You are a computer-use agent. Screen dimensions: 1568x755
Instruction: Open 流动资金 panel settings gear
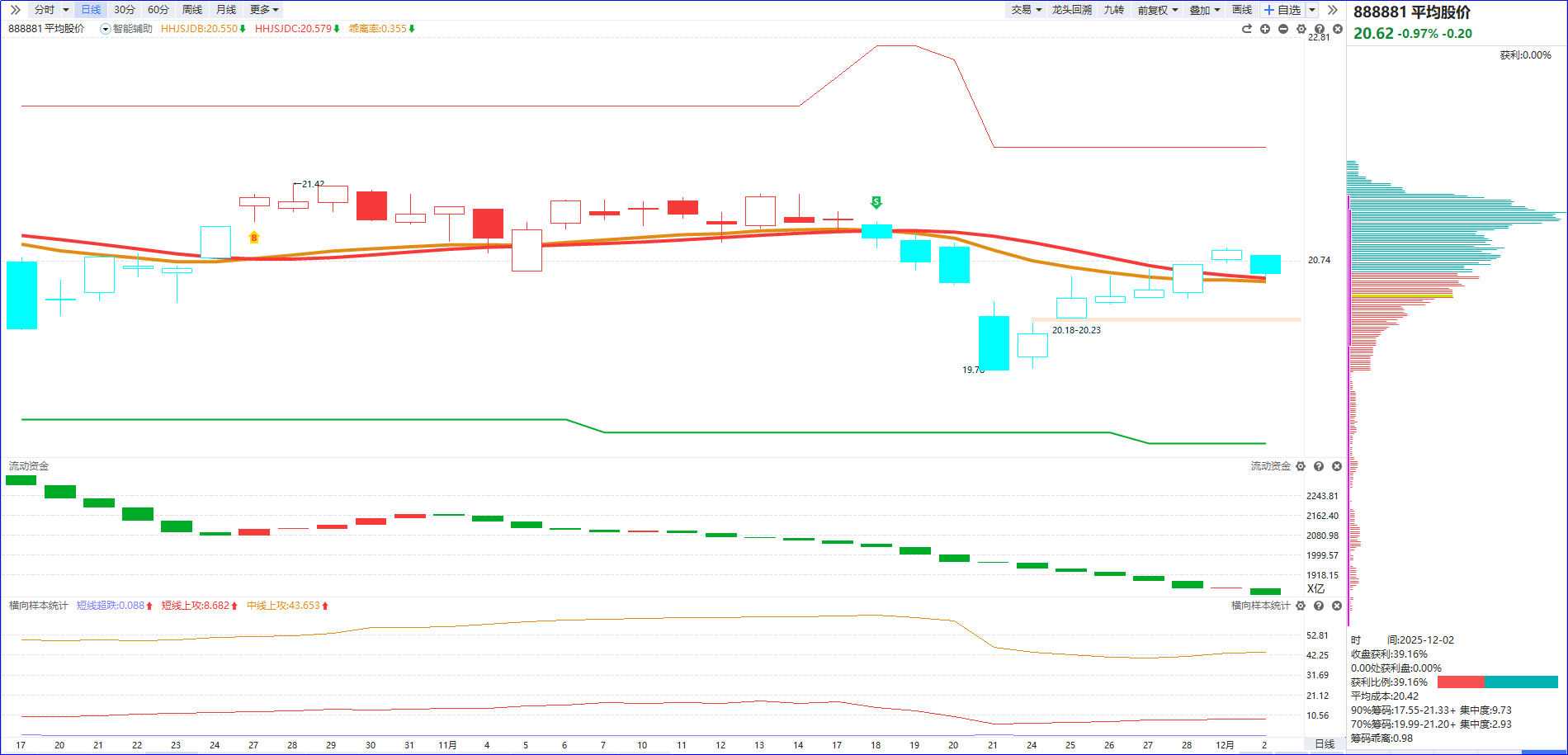tap(1301, 466)
